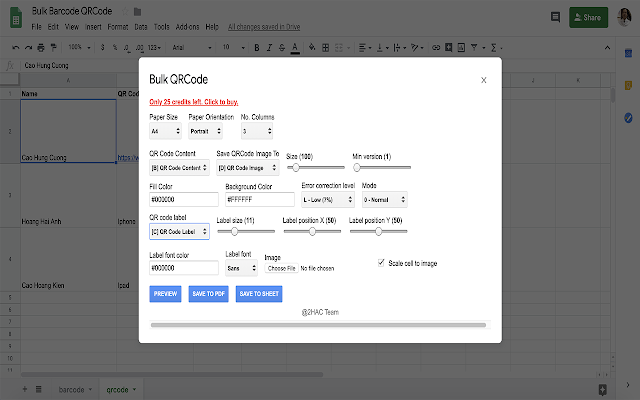Toggle Strikethrough formatting
This screenshot has height=400, width=640.
(x=282, y=48)
